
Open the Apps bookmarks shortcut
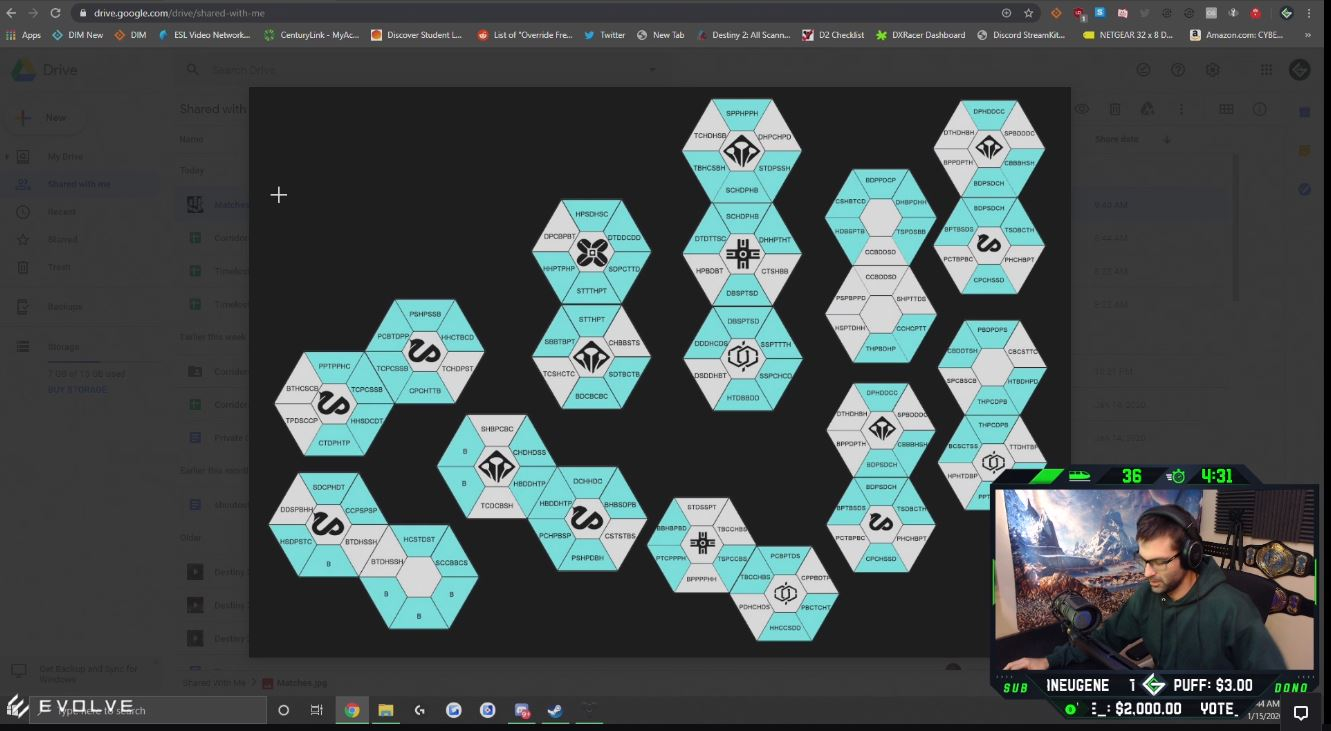[x=24, y=35]
